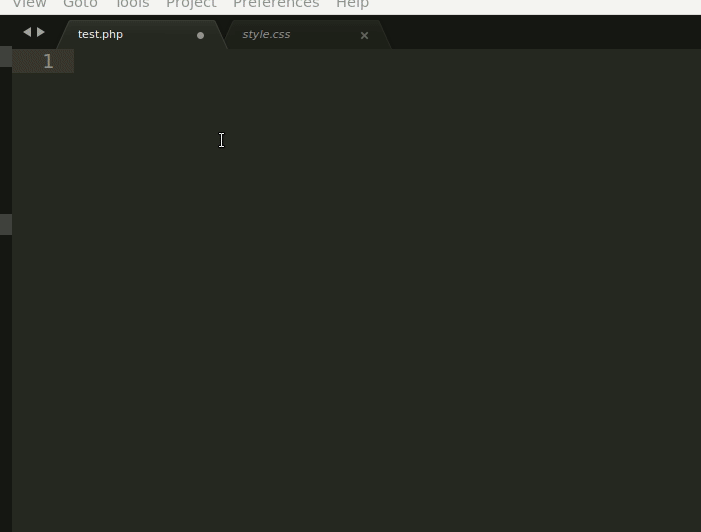Open the Tools menu
Image resolution: width=701 pixels, height=532 pixels.
pyautogui.click(x=132, y=4)
